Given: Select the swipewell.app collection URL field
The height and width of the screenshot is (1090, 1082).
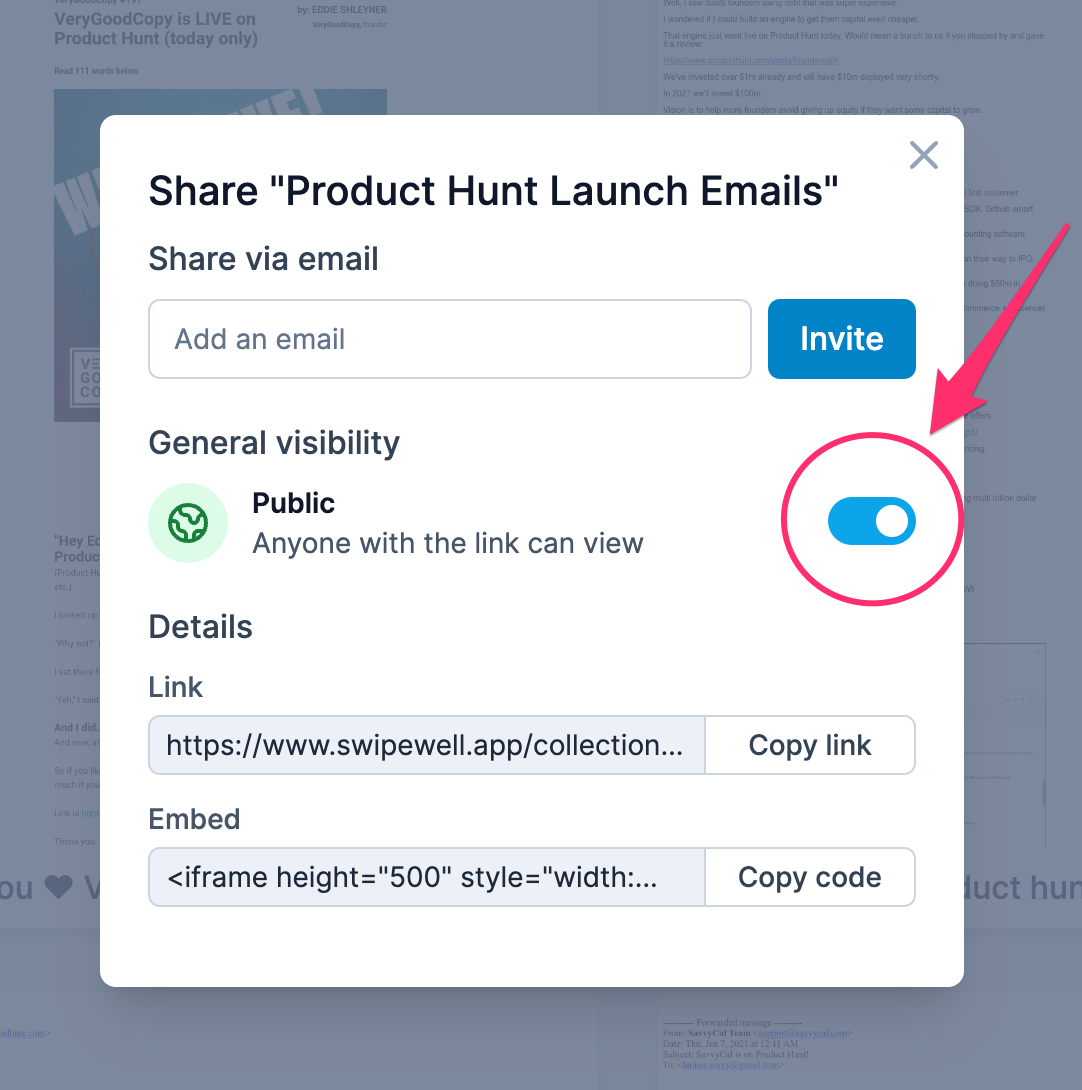Looking at the screenshot, I should [427, 745].
